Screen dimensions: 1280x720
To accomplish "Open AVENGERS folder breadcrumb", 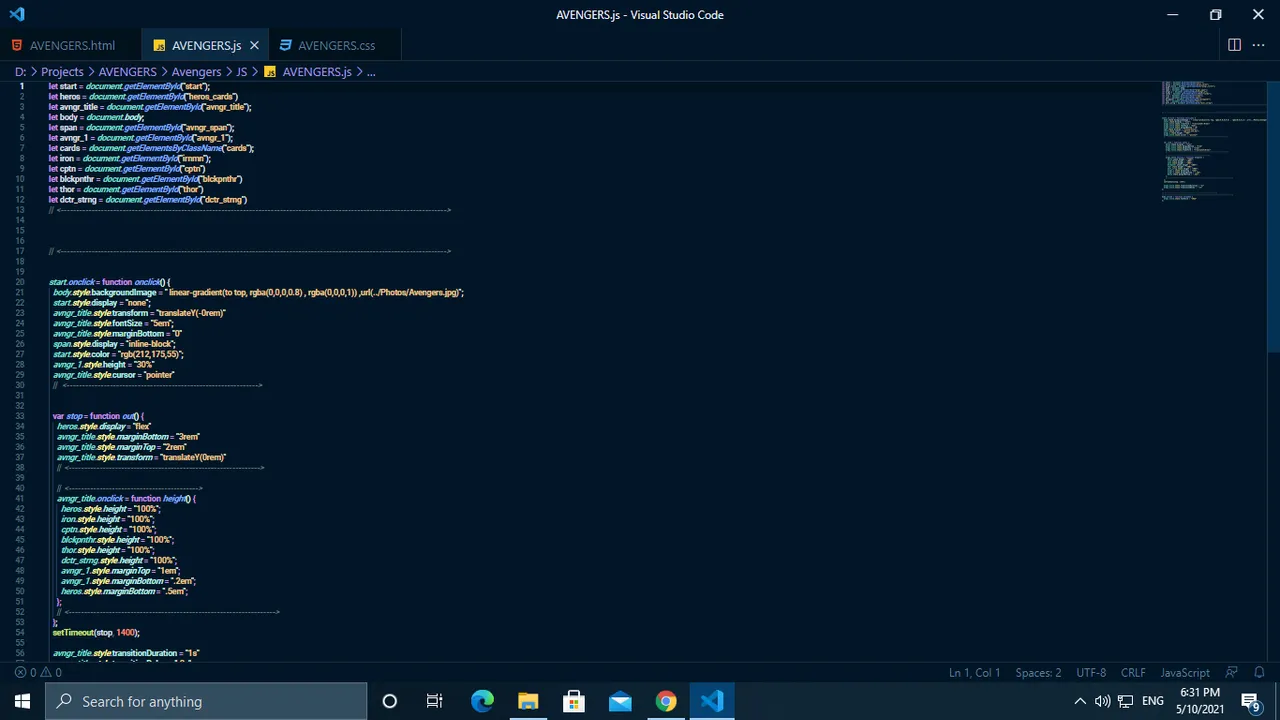I will (127, 72).
